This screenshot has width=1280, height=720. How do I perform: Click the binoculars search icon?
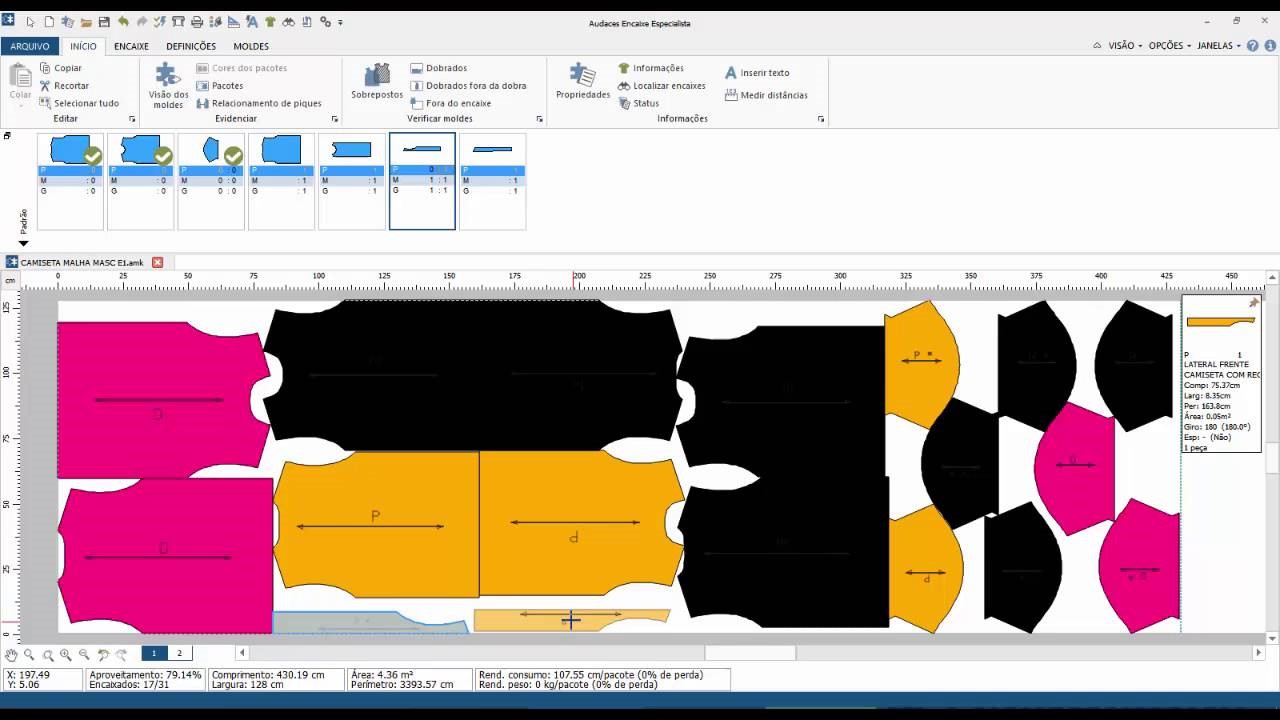[288, 21]
